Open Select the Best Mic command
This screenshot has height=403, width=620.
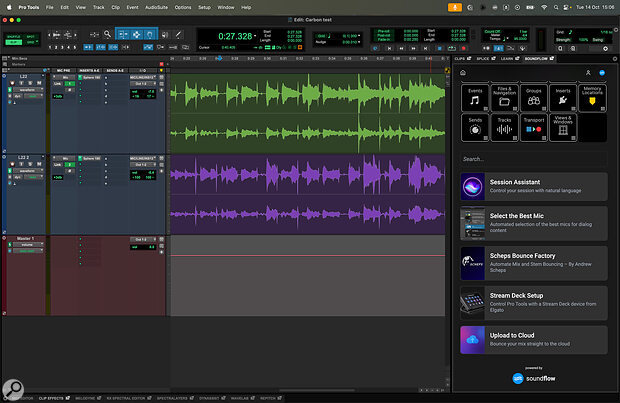pyautogui.click(x=534, y=223)
